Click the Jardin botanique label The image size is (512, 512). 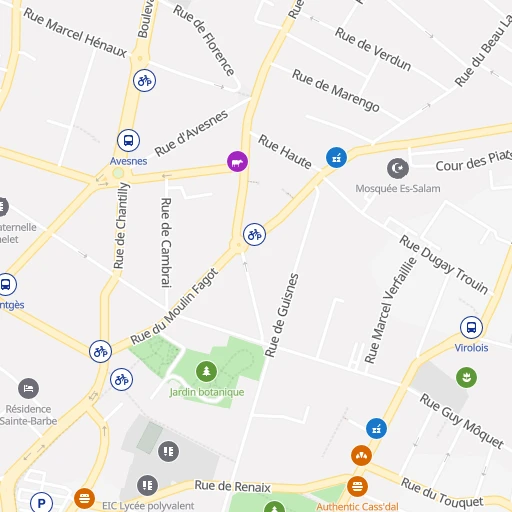coord(207,392)
